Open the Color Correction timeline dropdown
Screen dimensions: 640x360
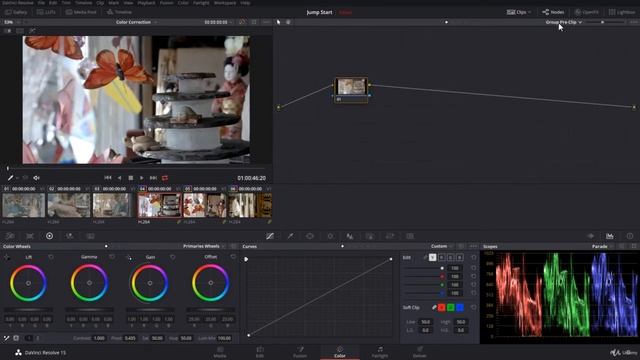(x=136, y=22)
